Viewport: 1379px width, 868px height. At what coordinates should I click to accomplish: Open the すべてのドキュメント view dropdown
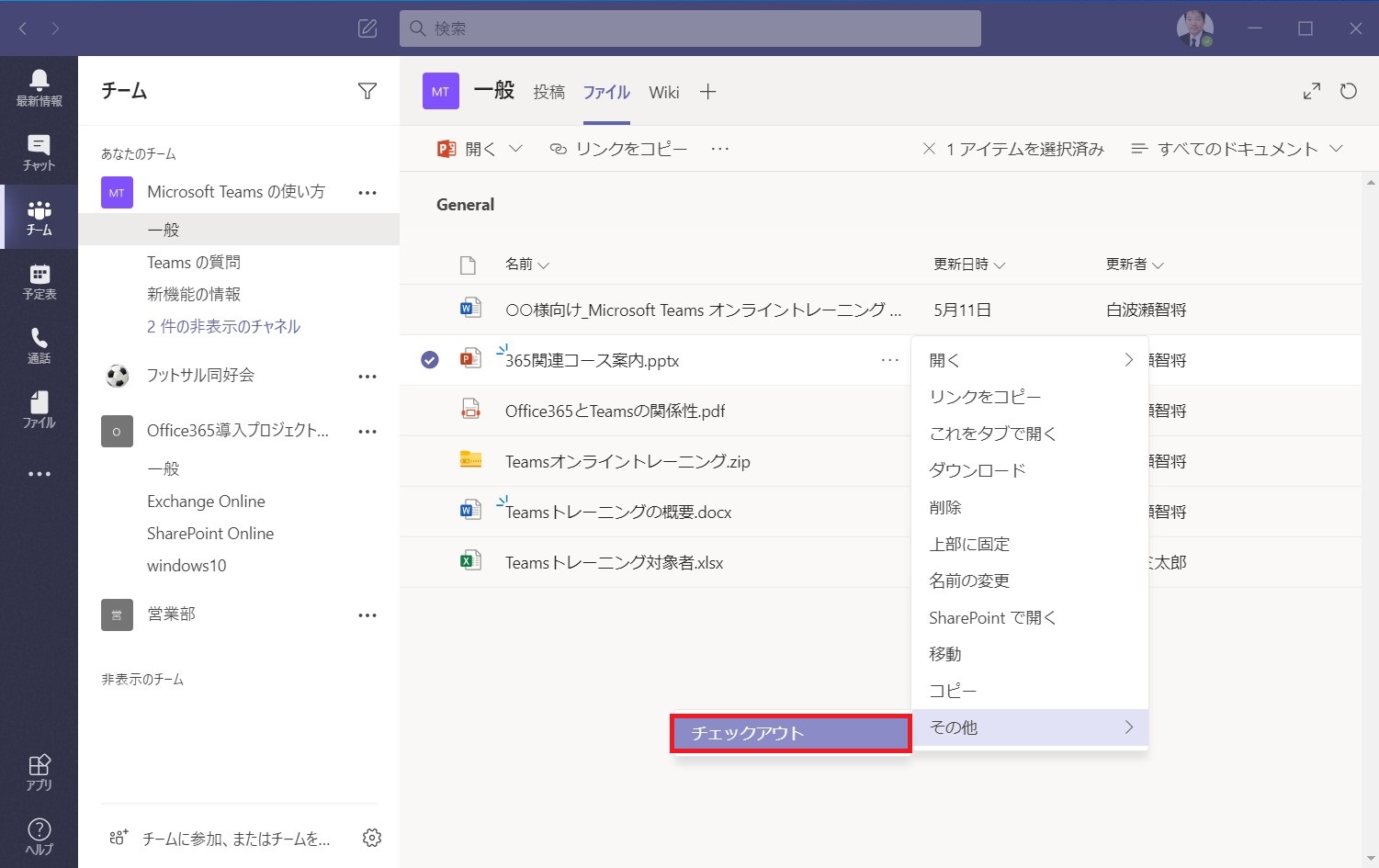(1238, 149)
